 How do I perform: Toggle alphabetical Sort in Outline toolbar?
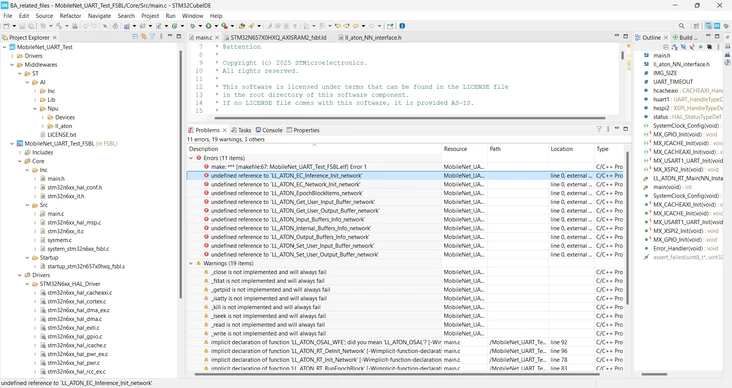coord(675,47)
